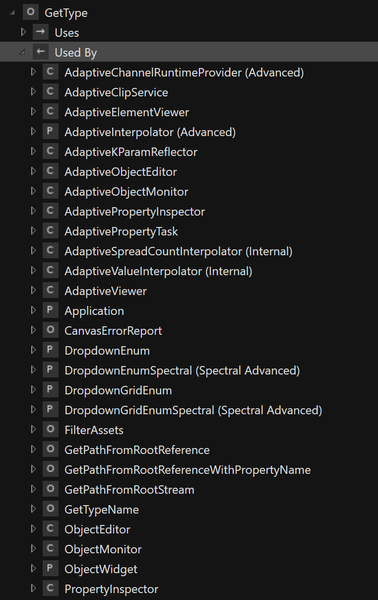
Task: Click the left-arrow icon next to Used By
Action: (41, 52)
